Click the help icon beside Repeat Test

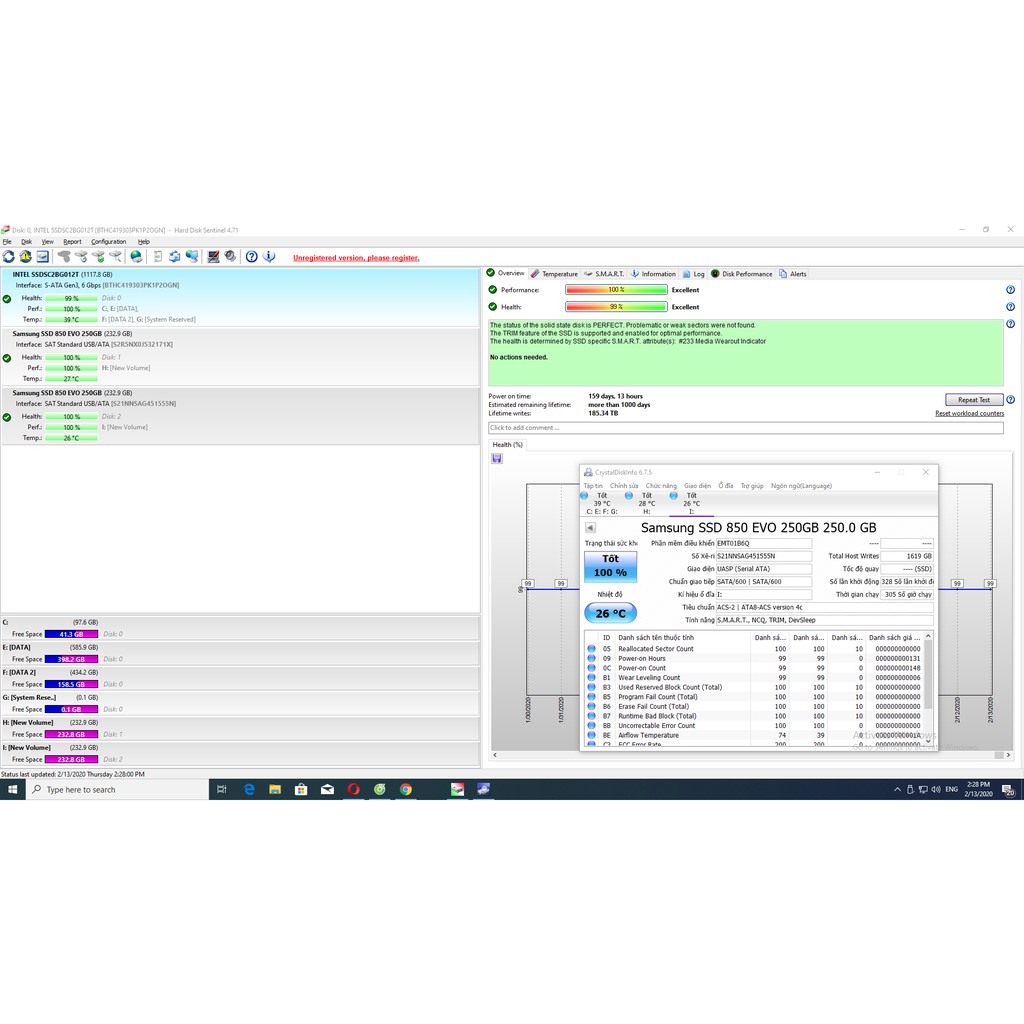point(1010,399)
